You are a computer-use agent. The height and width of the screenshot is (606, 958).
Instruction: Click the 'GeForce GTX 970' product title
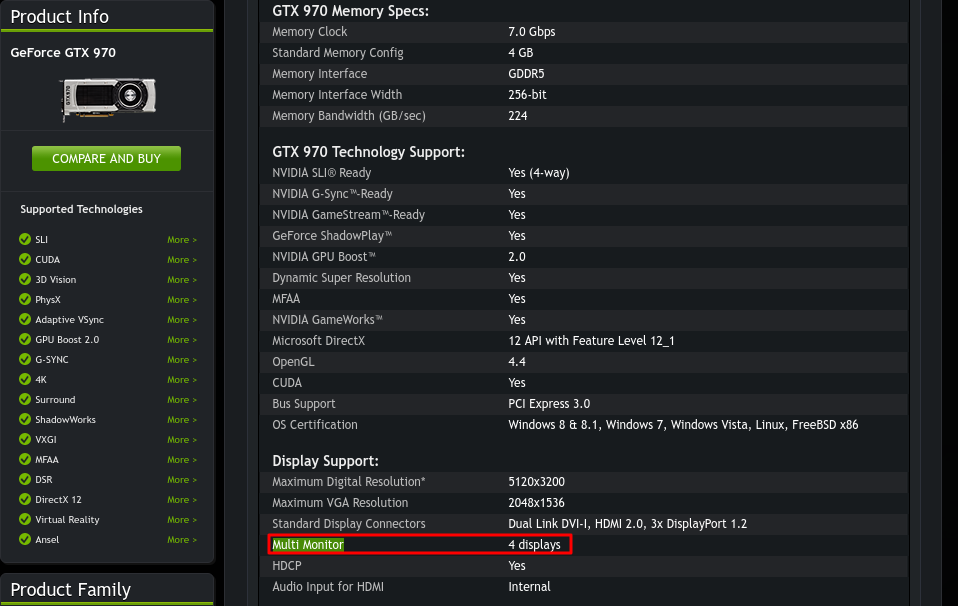pos(63,53)
